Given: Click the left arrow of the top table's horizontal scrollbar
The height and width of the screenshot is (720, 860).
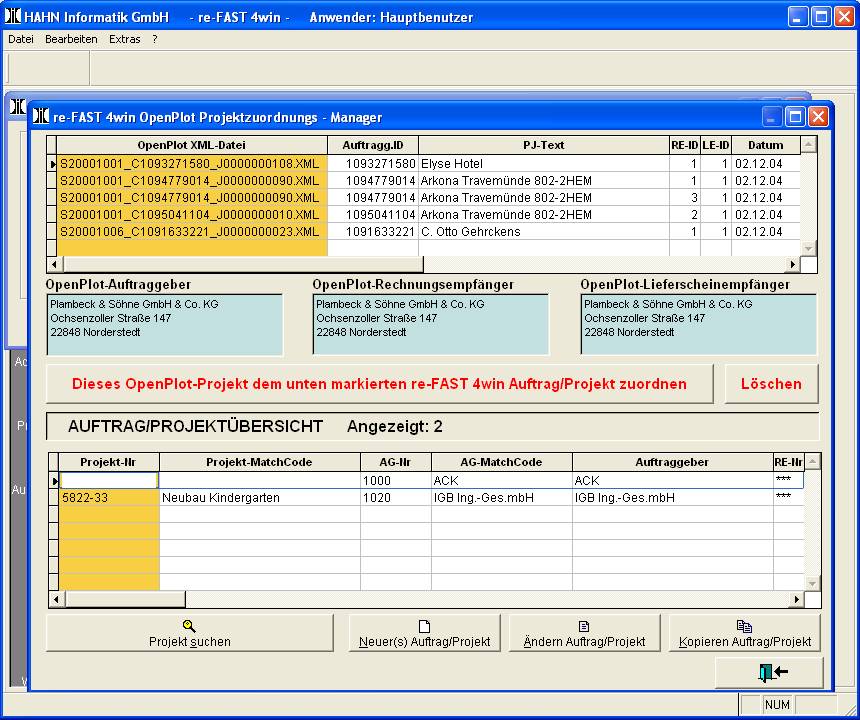Looking at the screenshot, I should 54,264.
